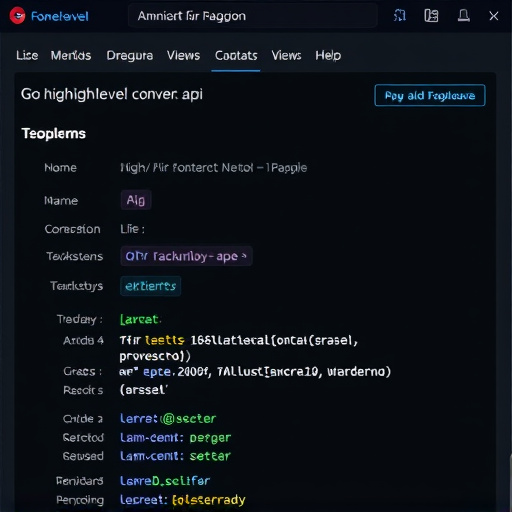Select 'High/ Fir fonterct Netol' value text
This screenshot has width=512, height=512.
[213, 167]
